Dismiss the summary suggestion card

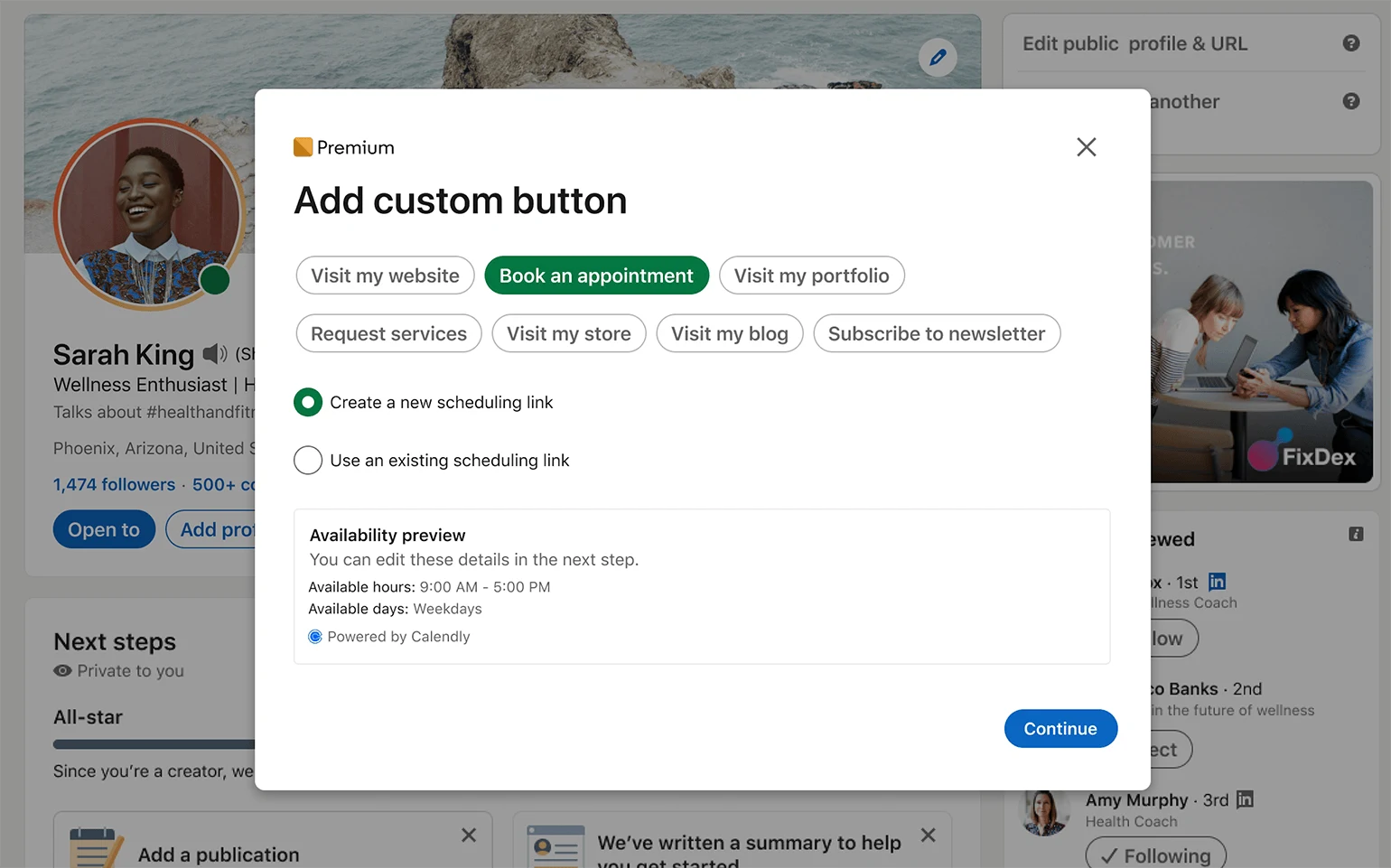(x=928, y=835)
